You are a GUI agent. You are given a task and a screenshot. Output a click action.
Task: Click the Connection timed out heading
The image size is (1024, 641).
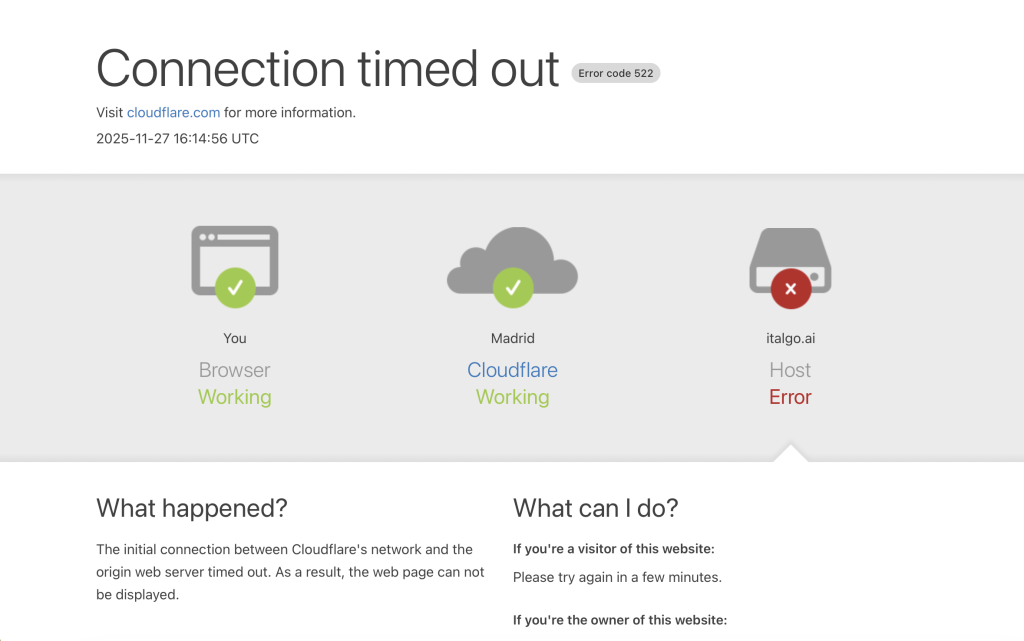tap(327, 69)
